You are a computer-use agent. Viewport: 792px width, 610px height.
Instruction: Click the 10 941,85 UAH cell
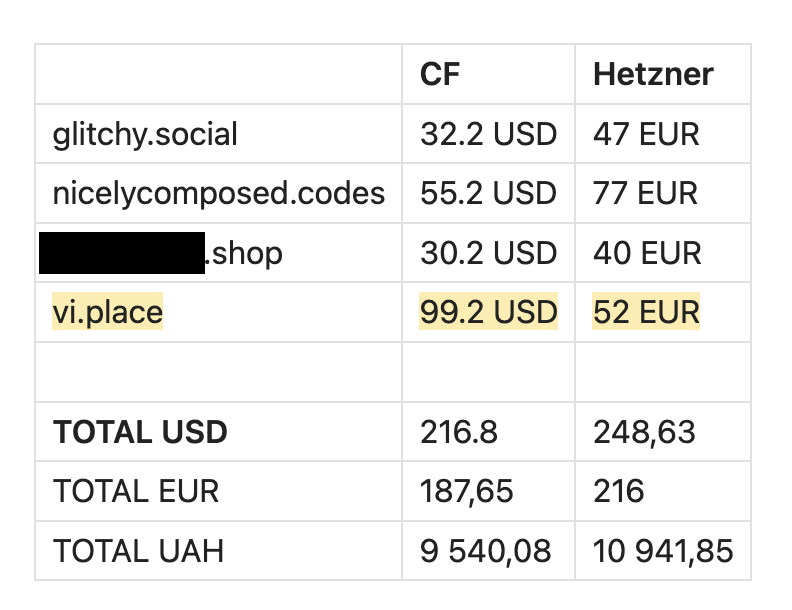[663, 550]
